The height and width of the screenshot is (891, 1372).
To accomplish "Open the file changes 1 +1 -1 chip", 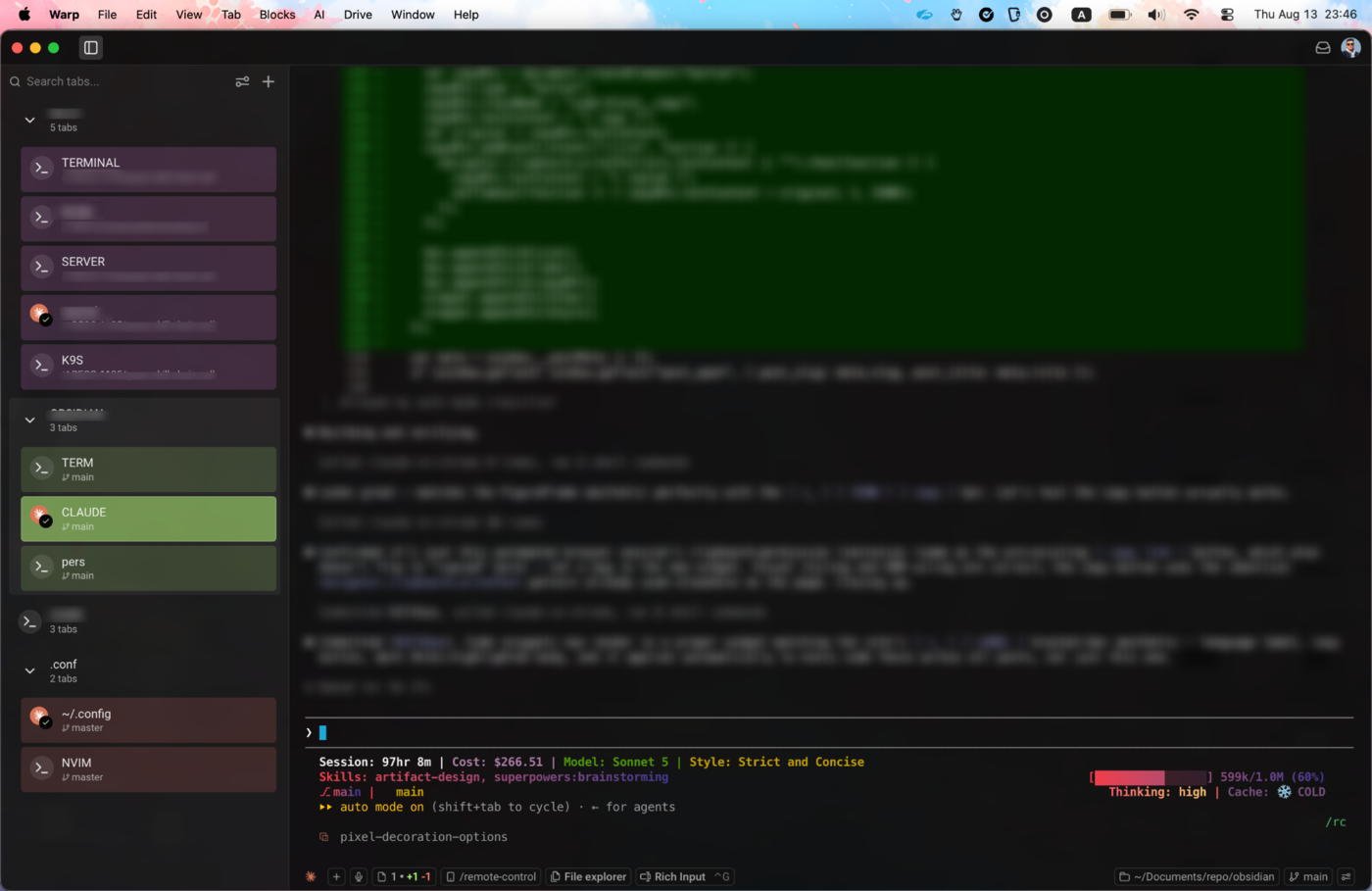I will pyautogui.click(x=404, y=876).
